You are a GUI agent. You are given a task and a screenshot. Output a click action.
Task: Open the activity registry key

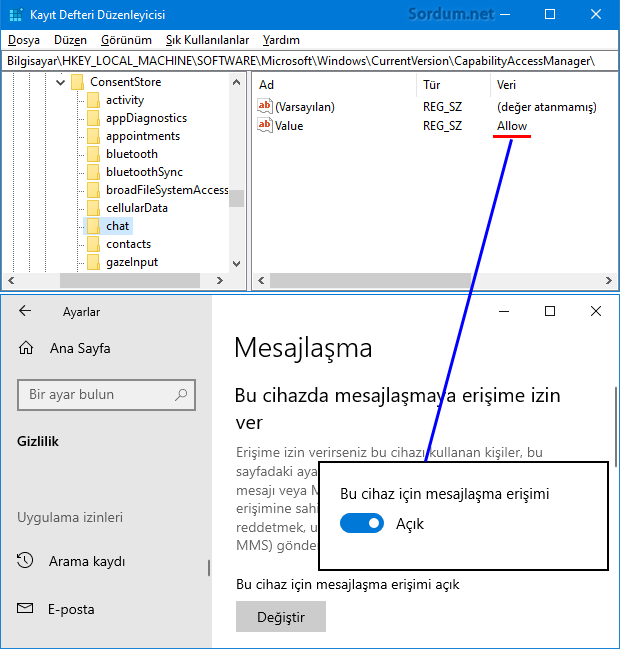coord(125,100)
